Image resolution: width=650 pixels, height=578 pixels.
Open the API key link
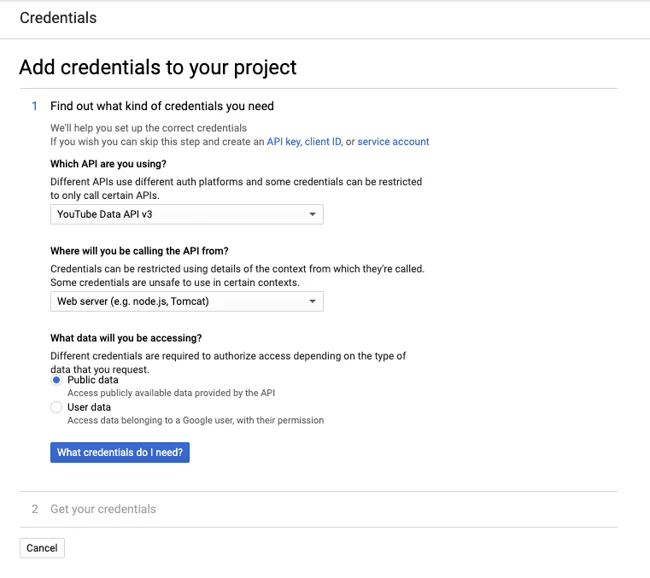[283, 142]
